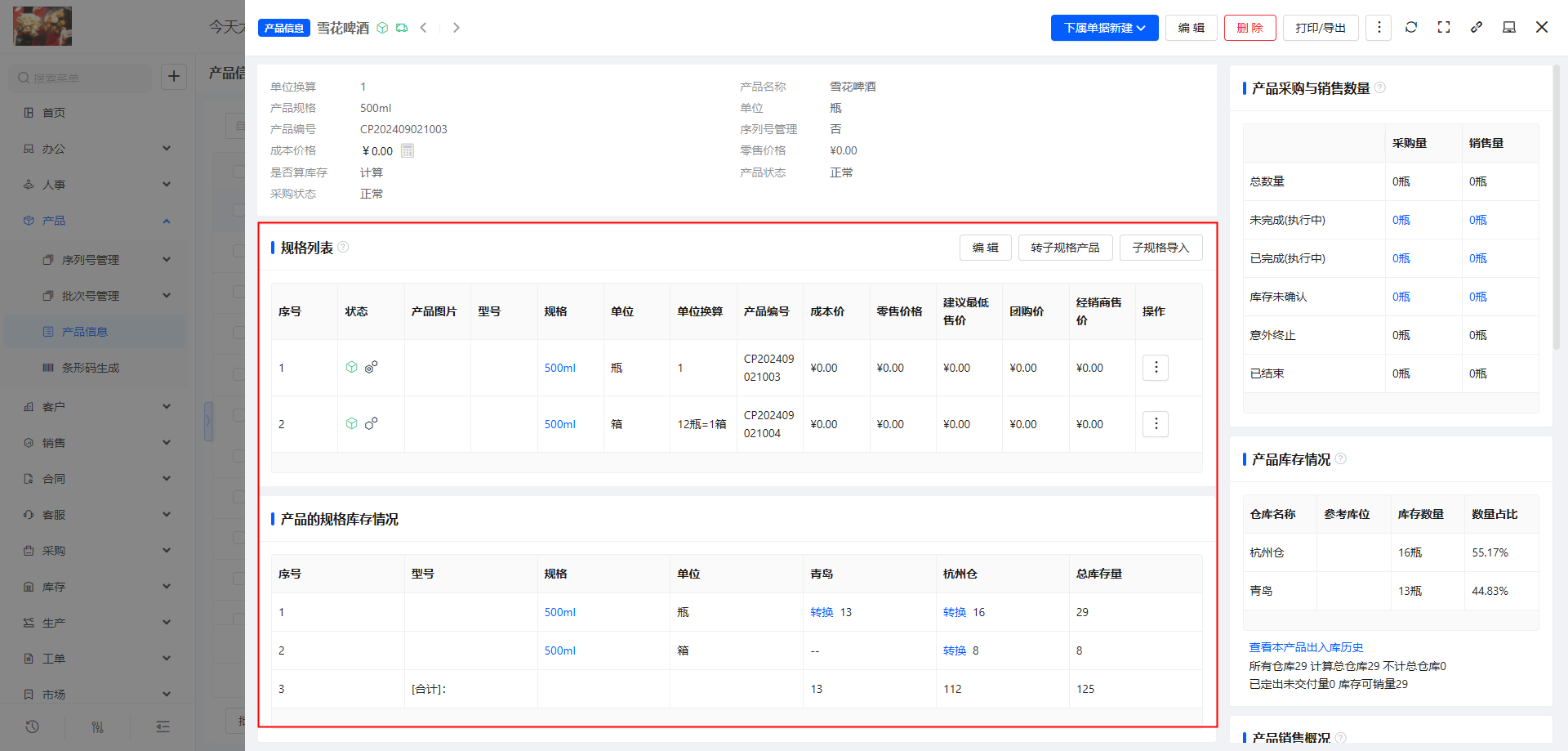
Task: Open 查看本产品出入库历史 link
Action: point(1306,647)
